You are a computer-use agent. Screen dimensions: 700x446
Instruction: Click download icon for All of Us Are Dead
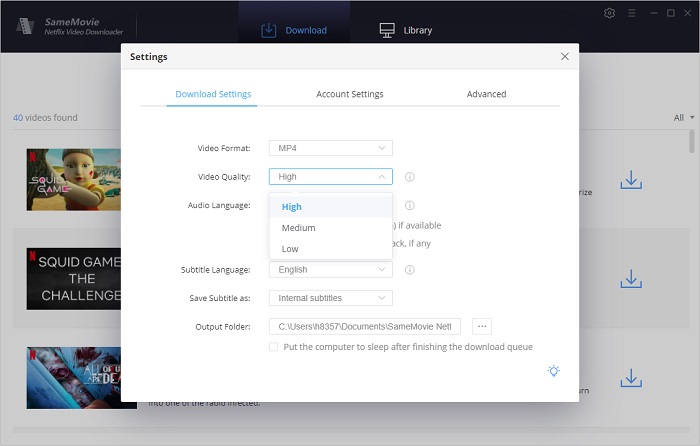pyautogui.click(x=630, y=378)
